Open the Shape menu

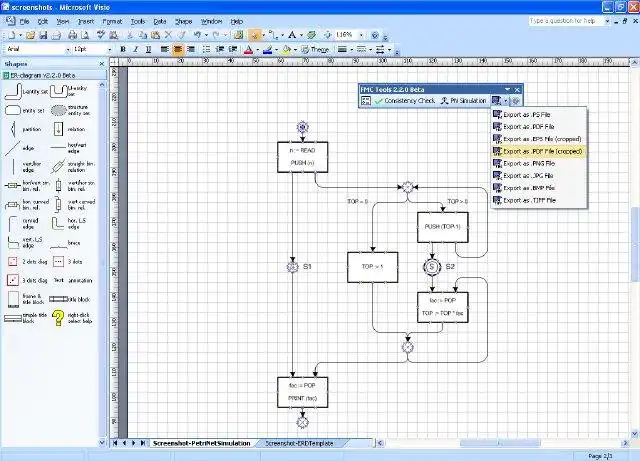pos(183,21)
